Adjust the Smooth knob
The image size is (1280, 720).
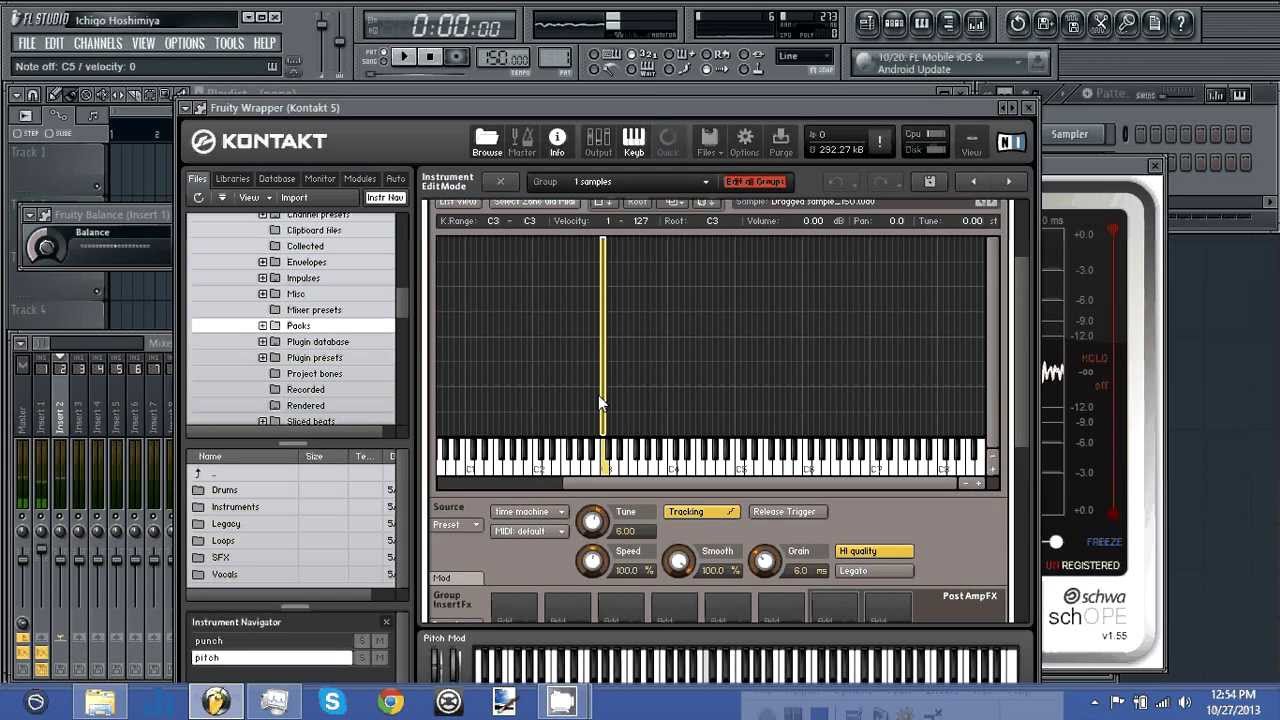(678, 561)
